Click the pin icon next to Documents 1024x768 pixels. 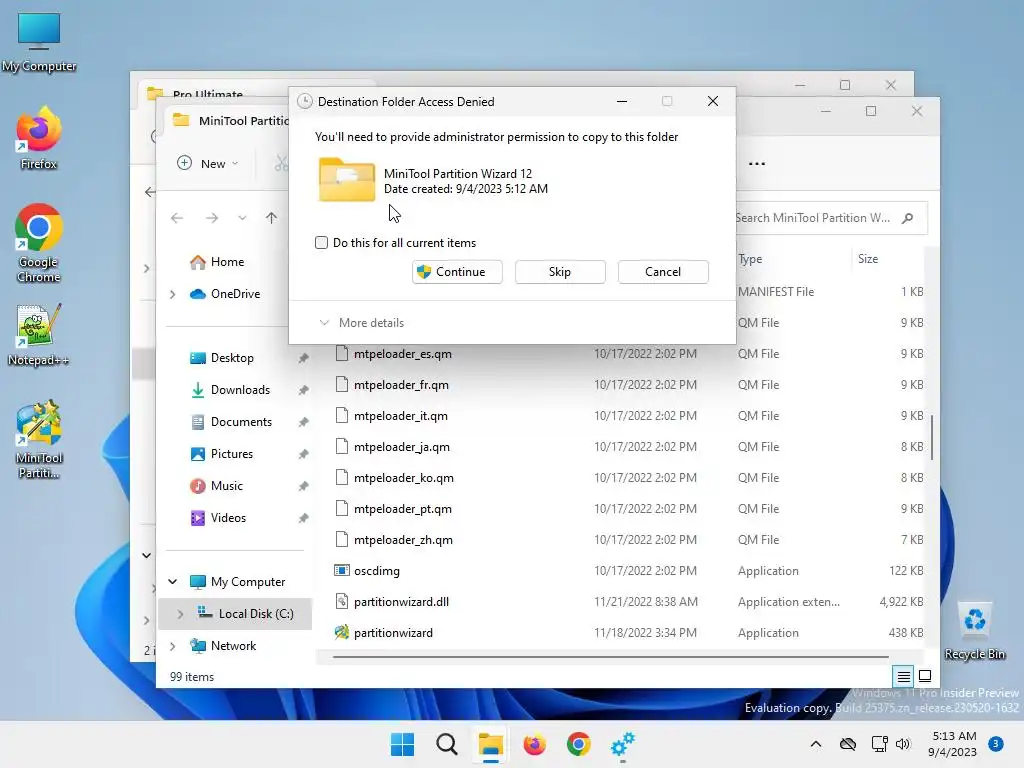(x=303, y=422)
